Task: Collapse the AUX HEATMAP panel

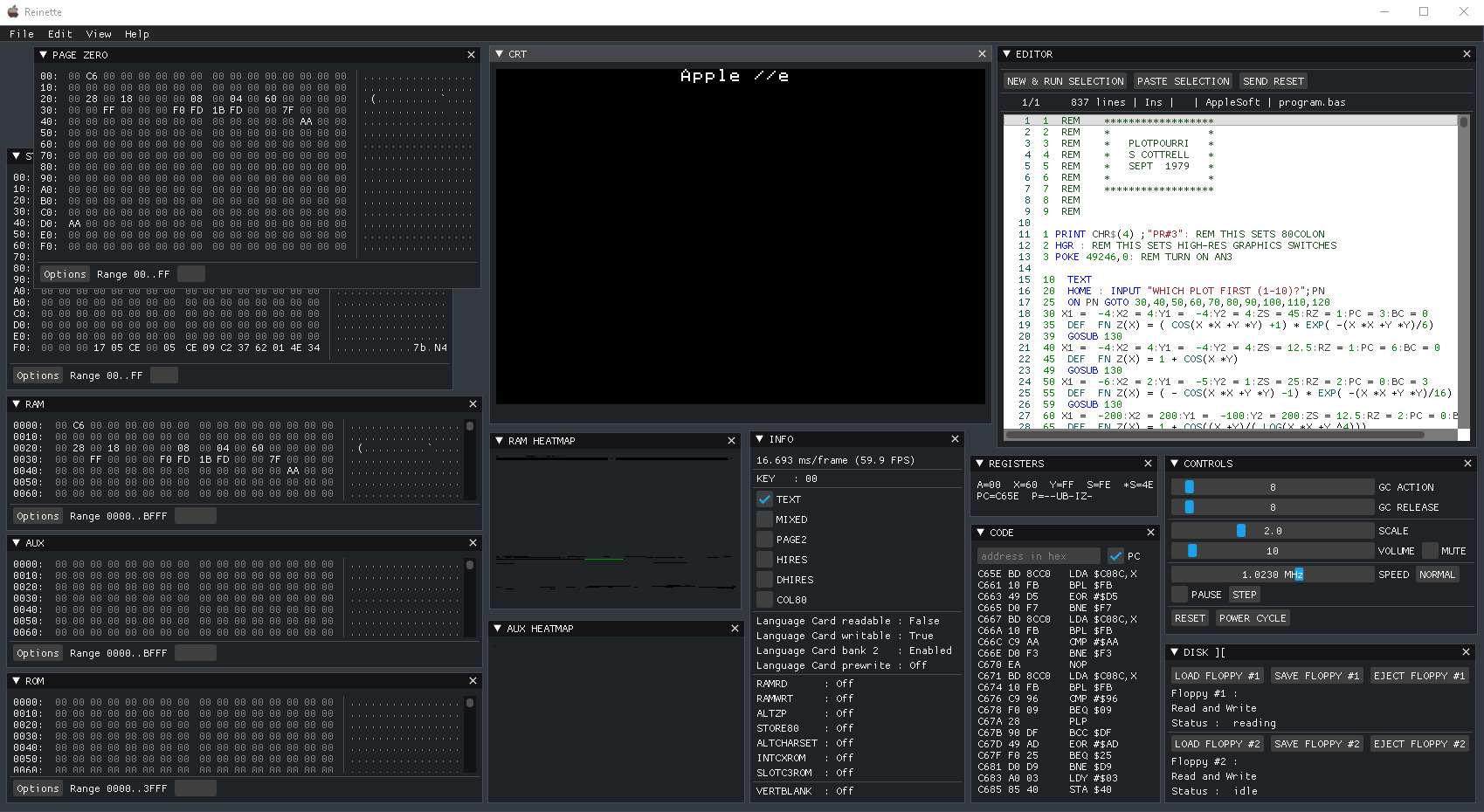Action: [x=498, y=629]
